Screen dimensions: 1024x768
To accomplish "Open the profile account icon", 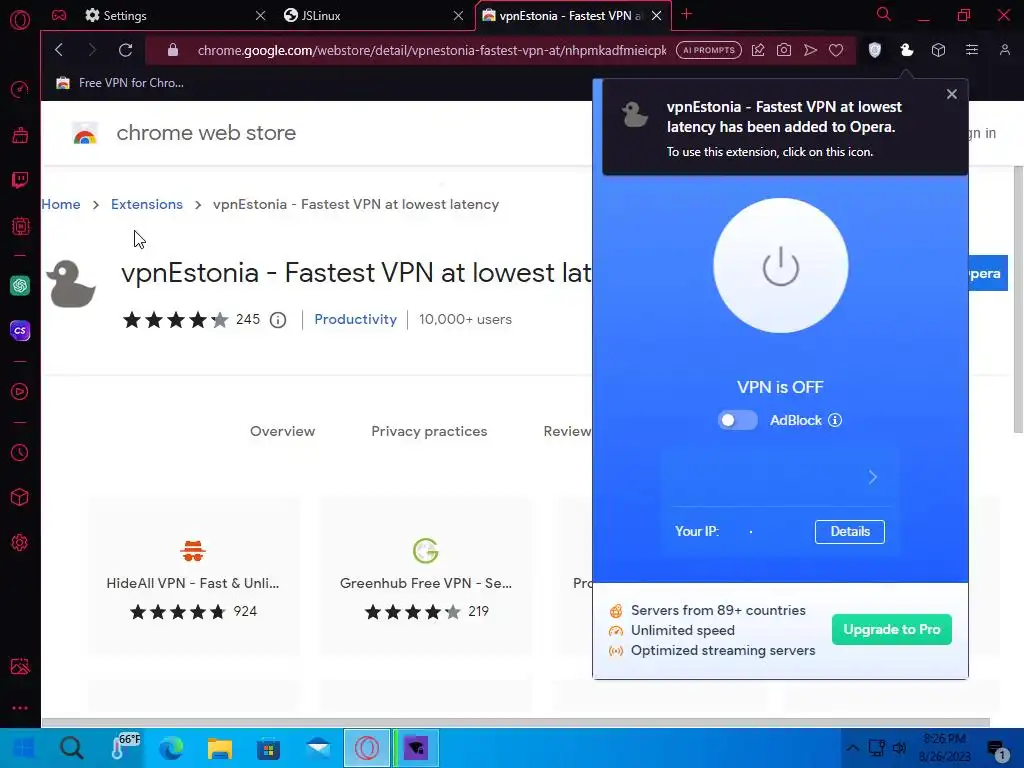I will [1004, 50].
